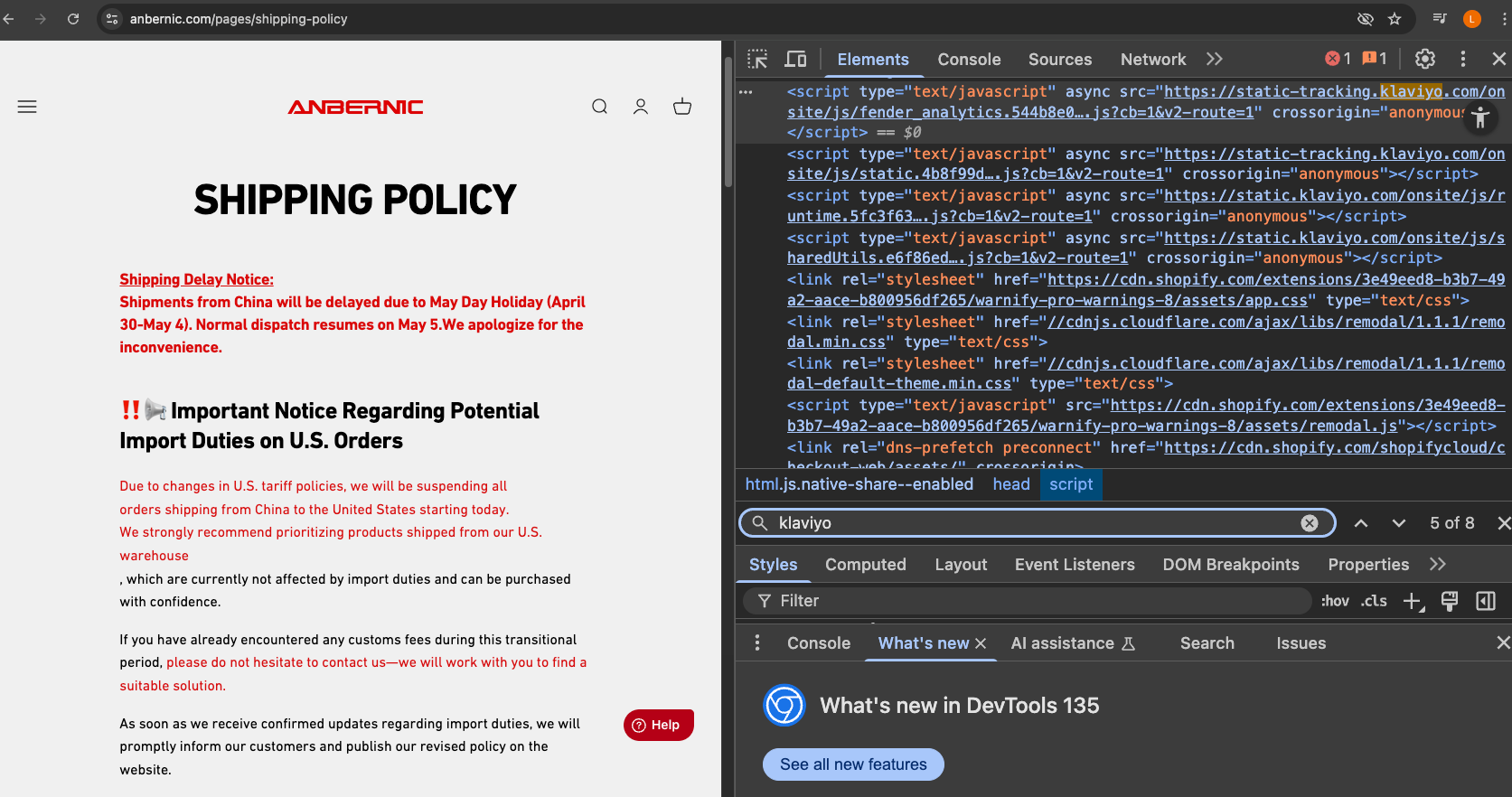Image resolution: width=1512 pixels, height=797 pixels.
Task: Click the Anbernic logo
Action: click(355, 107)
